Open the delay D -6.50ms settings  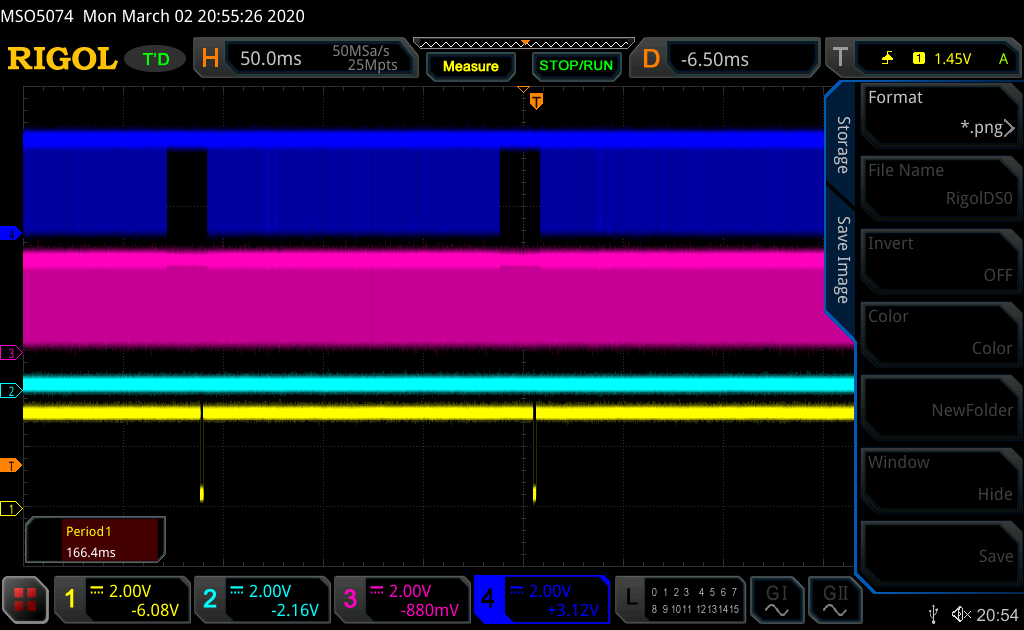click(x=724, y=59)
